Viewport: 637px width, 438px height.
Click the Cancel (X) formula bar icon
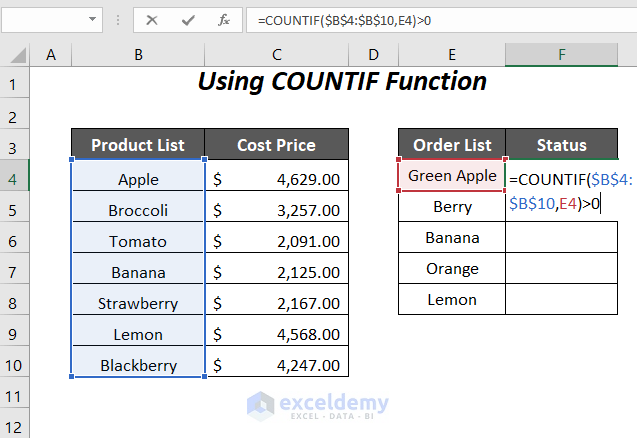[152, 19]
